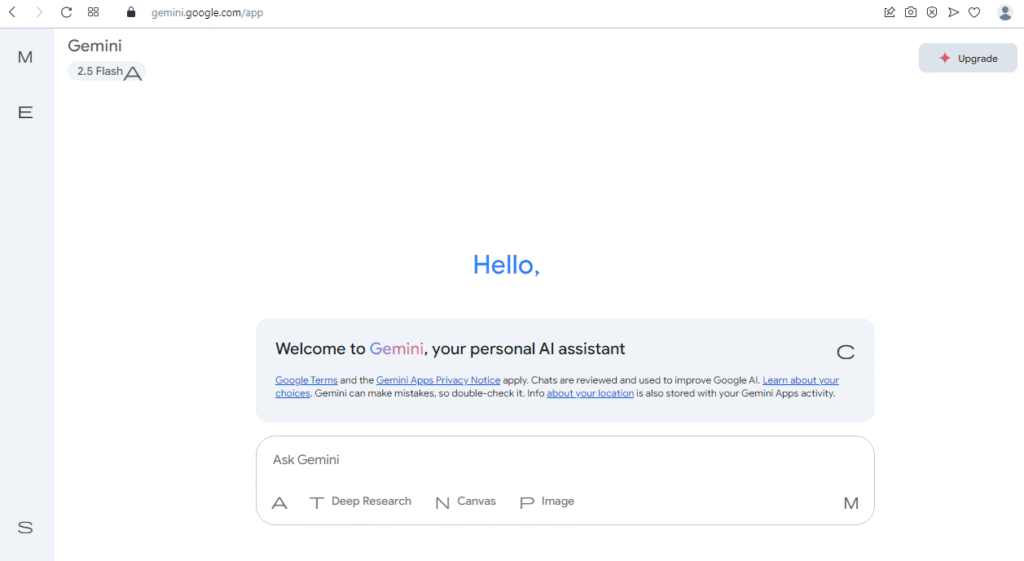1024x561 pixels.
Task: Follow the Learn about your choices link
Action: pyautogui.click(x=801, y=380)
